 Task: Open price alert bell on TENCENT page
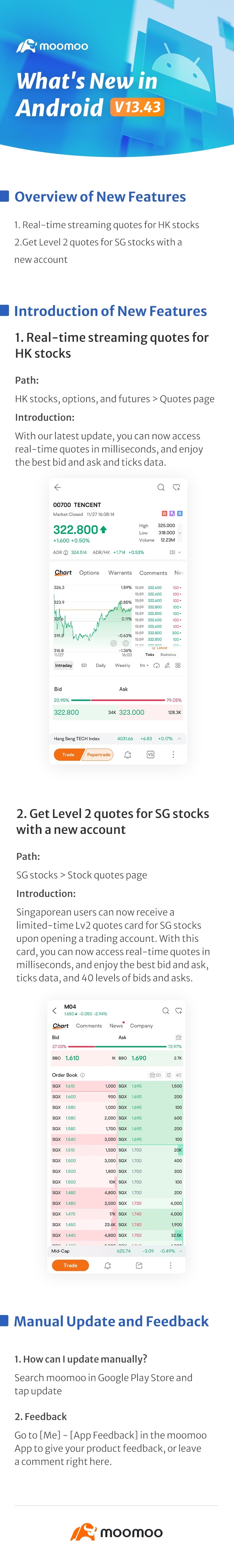(127, 755)
